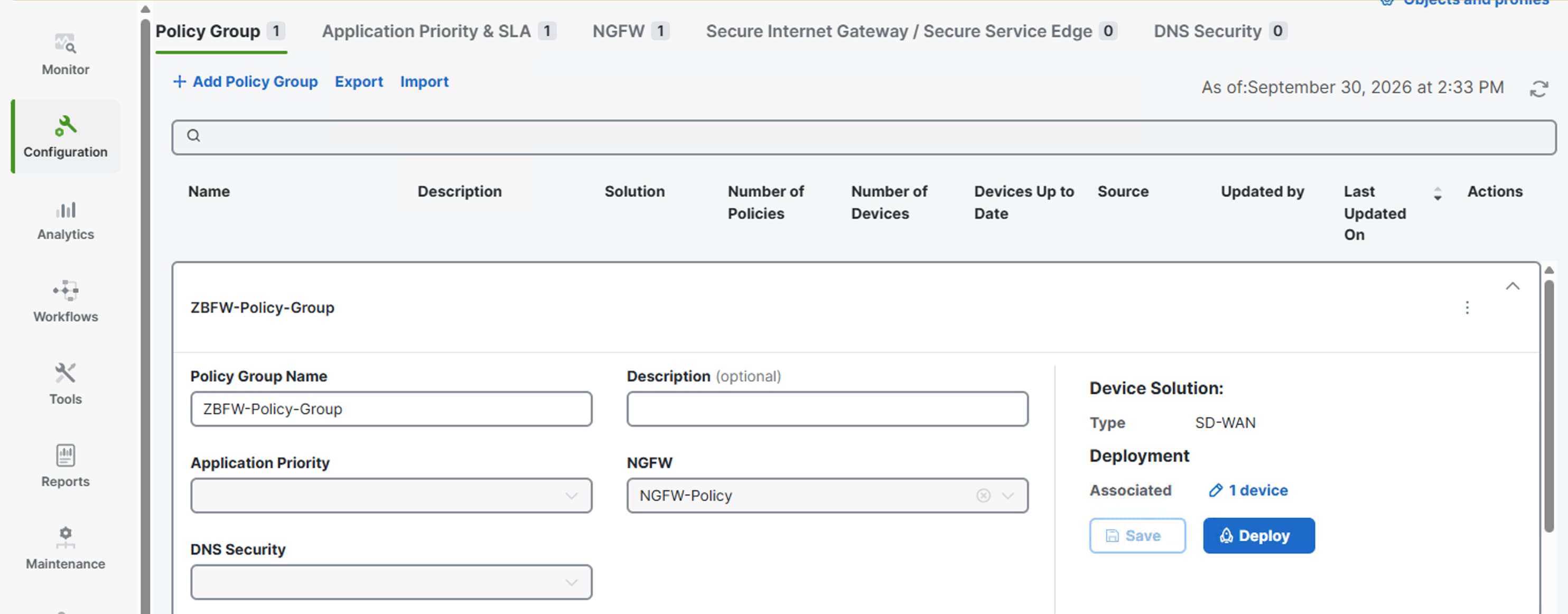Image resolution: width=1568 pixels, height=614 pixels.
Task: Open Maintenance from the sidebar
Action: (x=65, y=549)
